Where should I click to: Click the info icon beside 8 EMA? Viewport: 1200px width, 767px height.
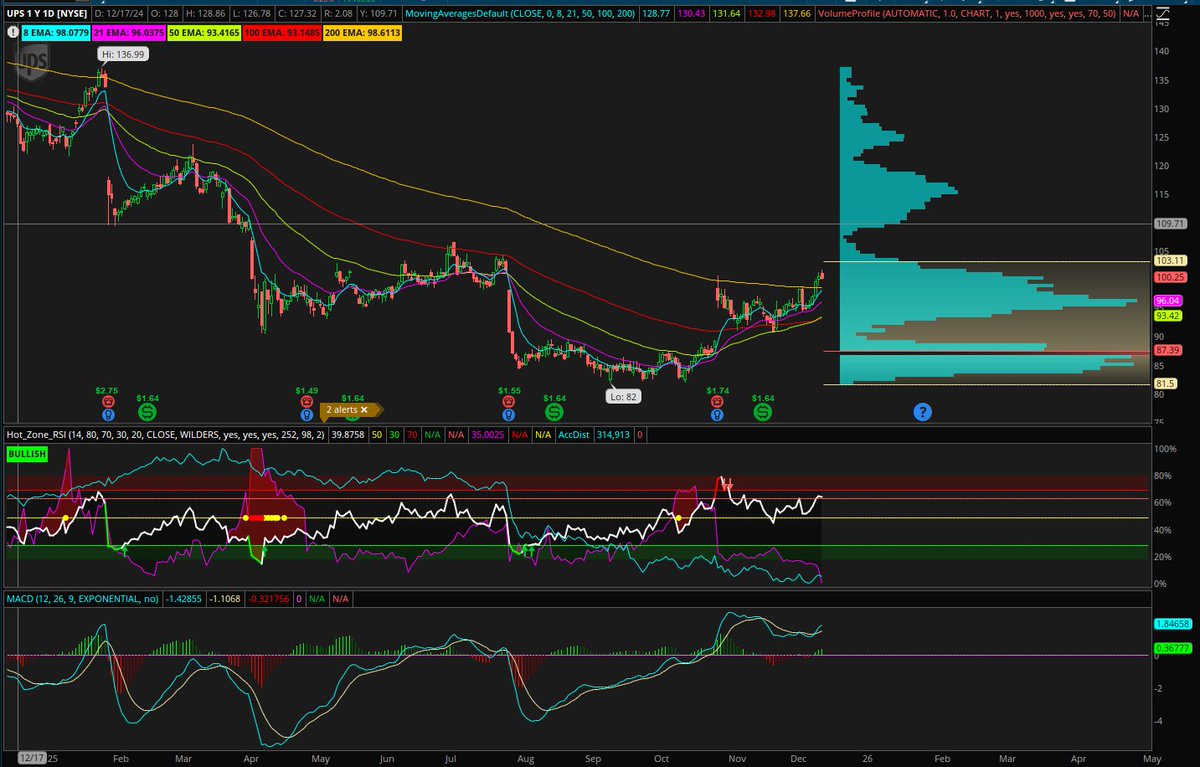pyautogui.click(x=12, y=32)
